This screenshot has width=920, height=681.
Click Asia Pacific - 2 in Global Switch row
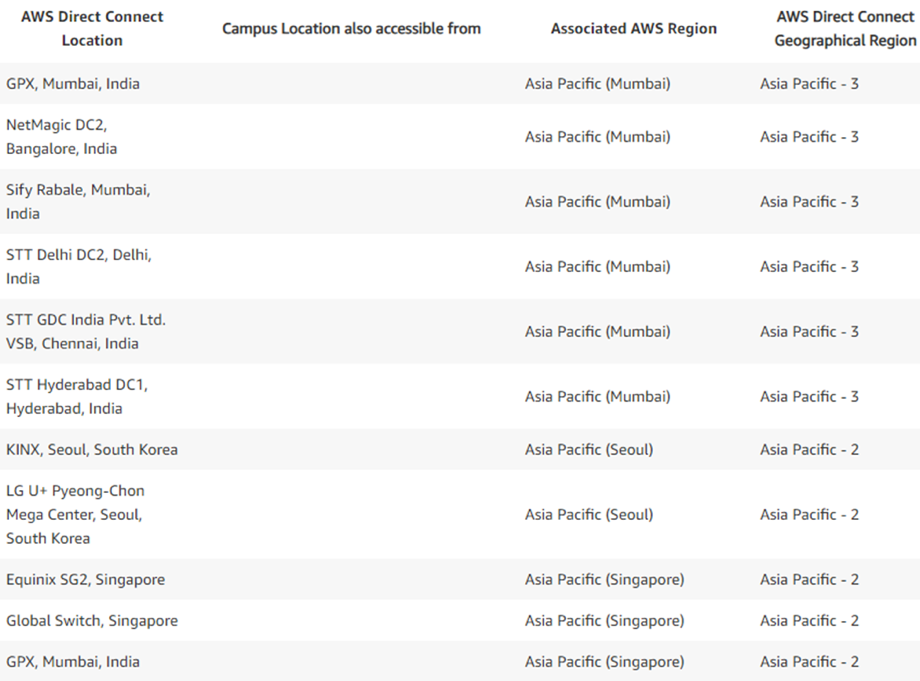pyautogui.click(x=810, y=621)
